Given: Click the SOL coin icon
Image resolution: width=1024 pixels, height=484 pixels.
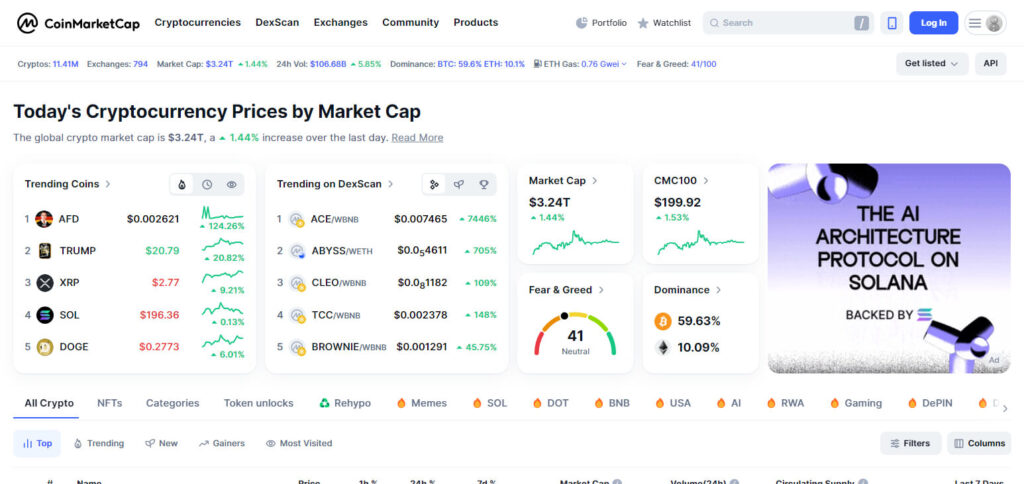Looking at the screenshot, I should (x=44, y=315).
